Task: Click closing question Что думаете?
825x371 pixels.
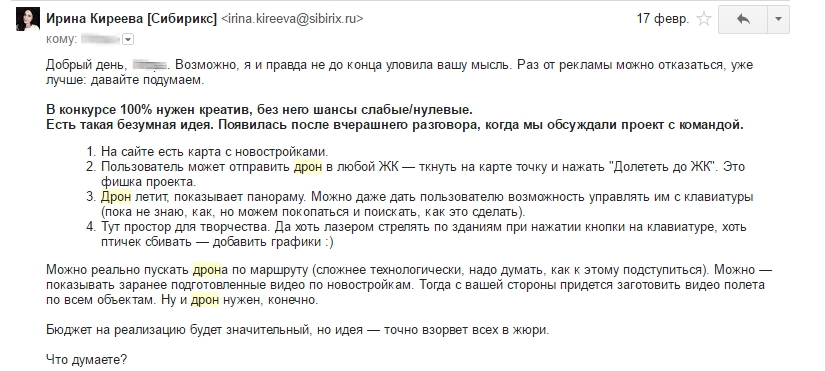Action: (86, 360)
